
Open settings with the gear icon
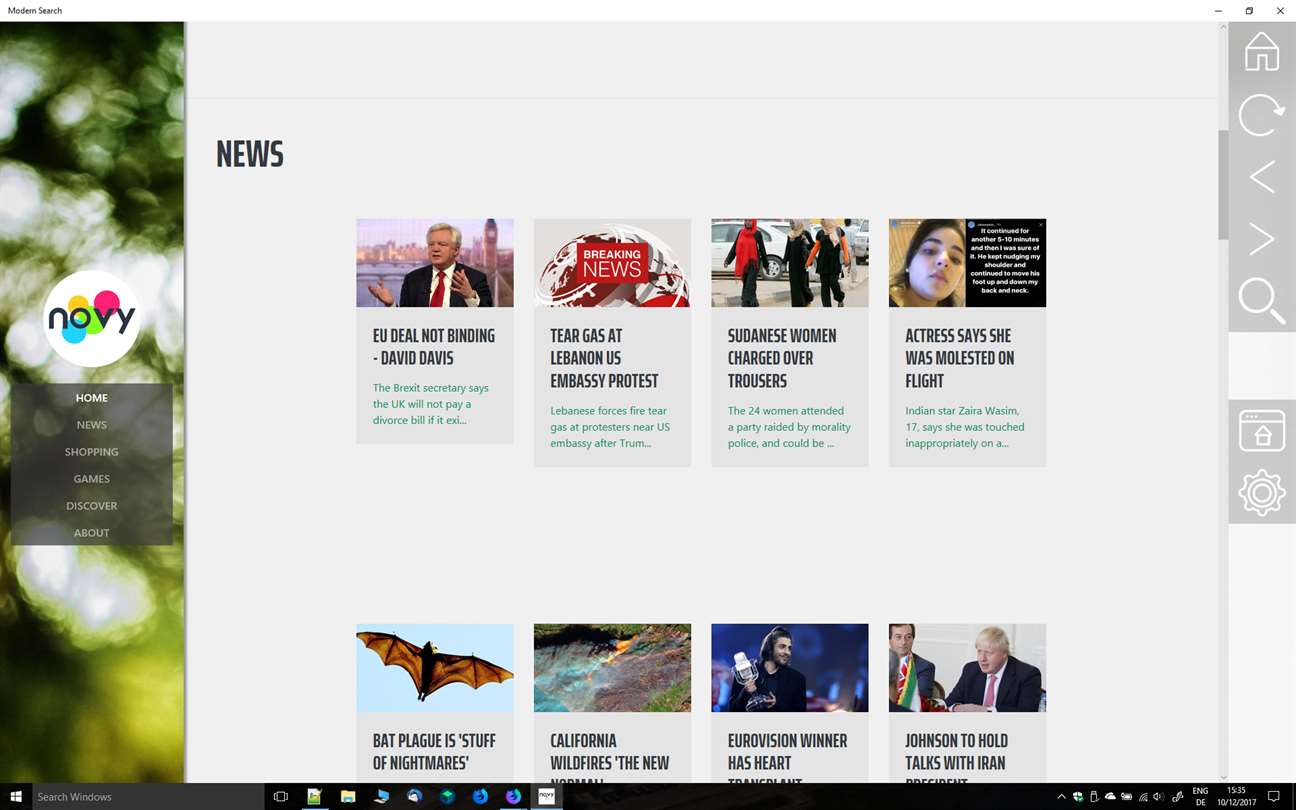coord(1262,492)
